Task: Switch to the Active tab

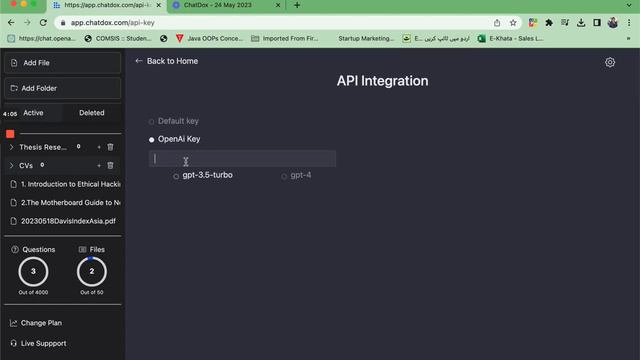Action: click(33, 113)
